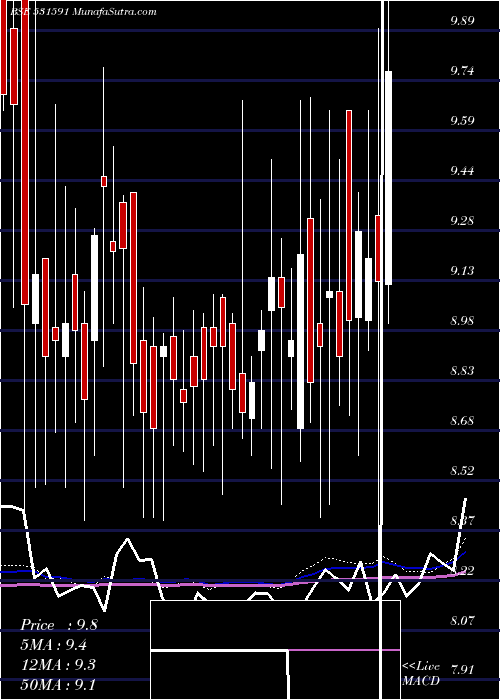Click the 9.59 price axis label

coord(462,121)
